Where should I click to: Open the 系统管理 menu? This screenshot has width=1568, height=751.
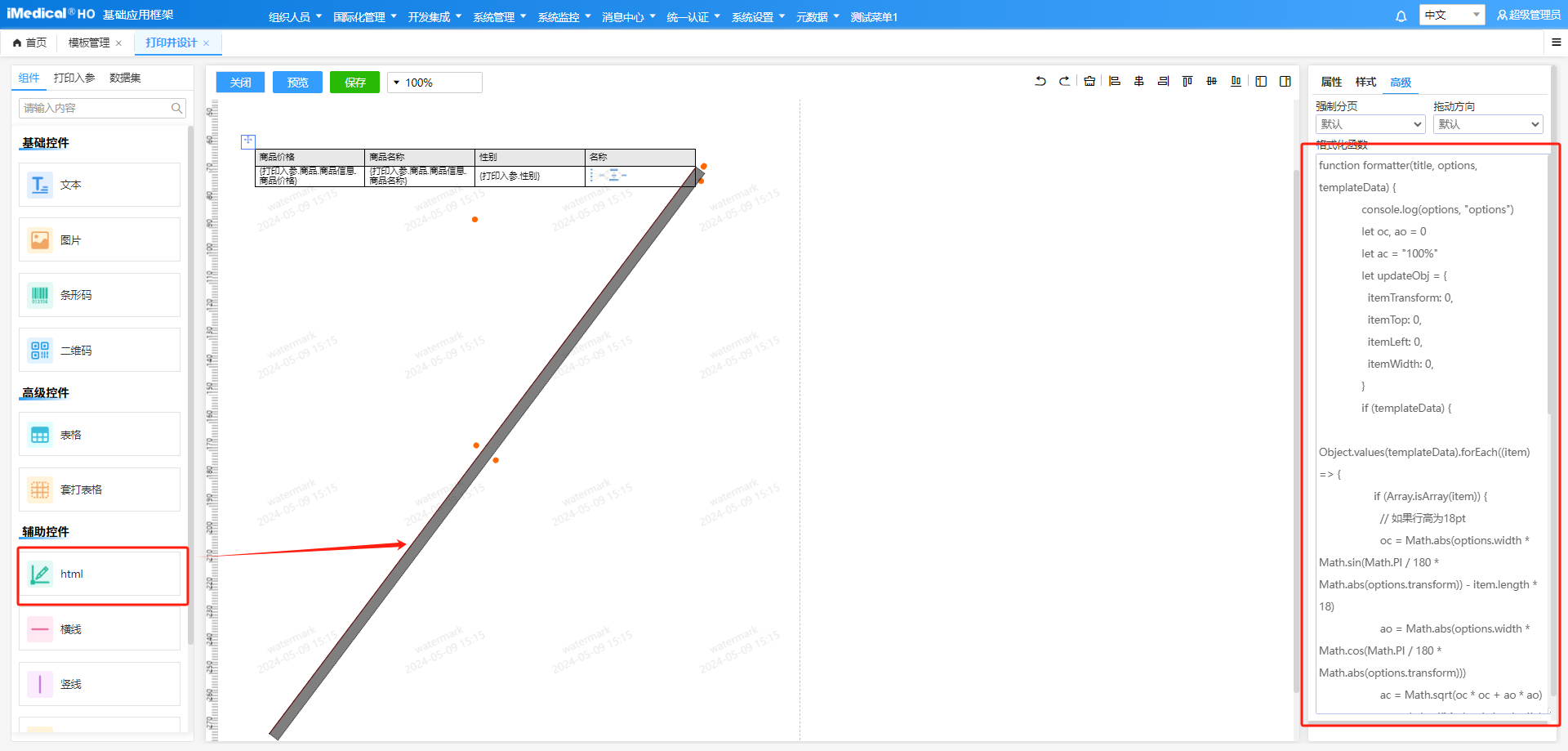[499, 17]
